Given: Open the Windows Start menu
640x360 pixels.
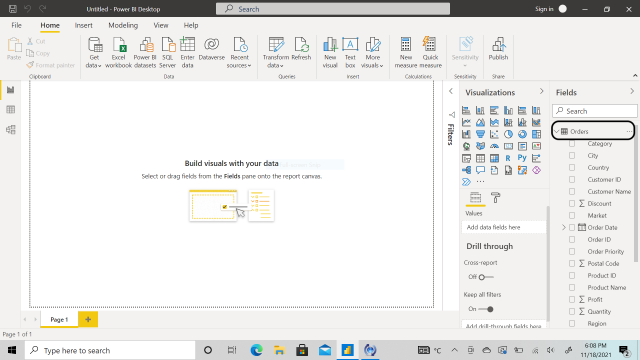Looking at the screenshot, I should click(12, 350).
